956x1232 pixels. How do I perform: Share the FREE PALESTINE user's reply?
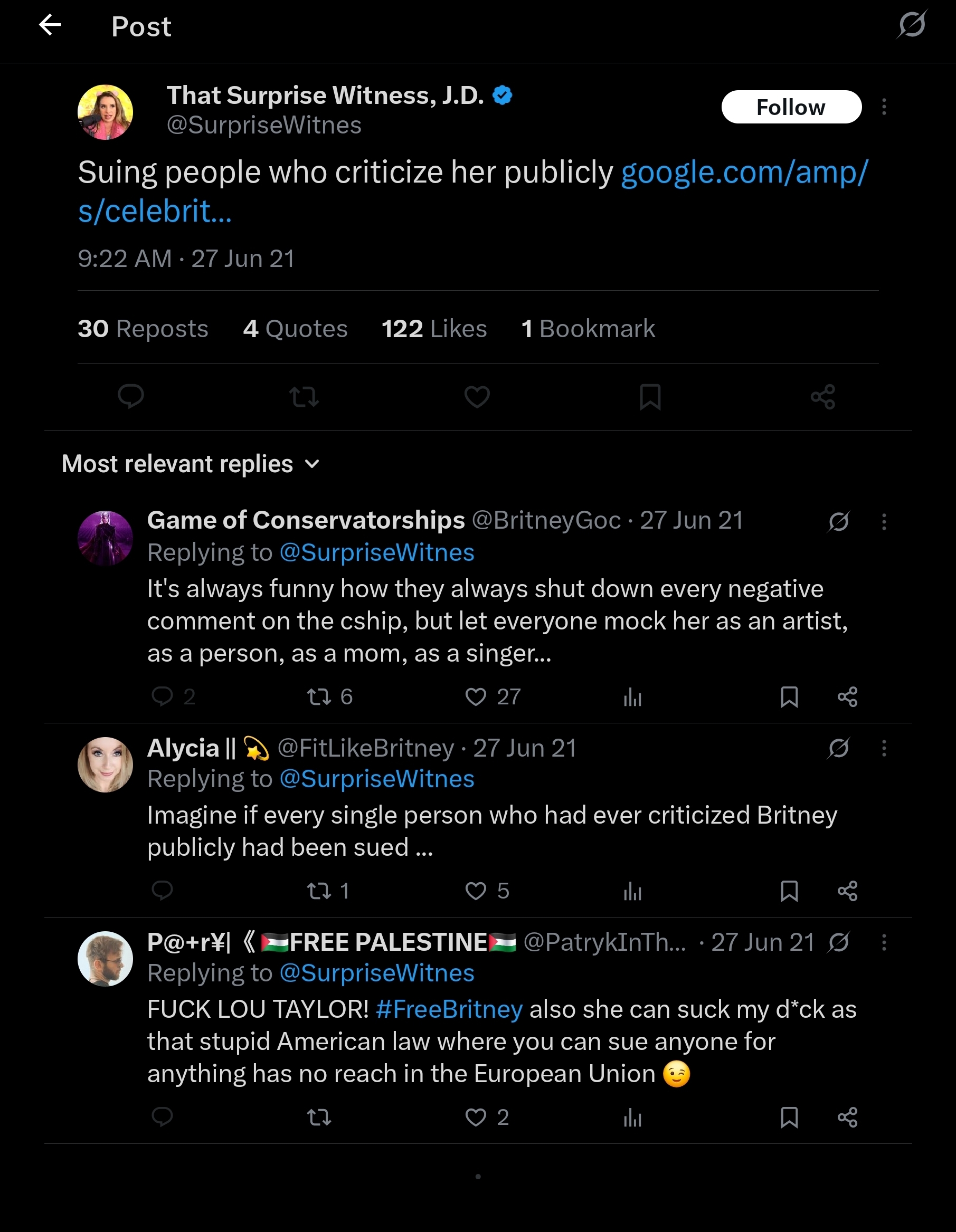(x=847, y=1117)
